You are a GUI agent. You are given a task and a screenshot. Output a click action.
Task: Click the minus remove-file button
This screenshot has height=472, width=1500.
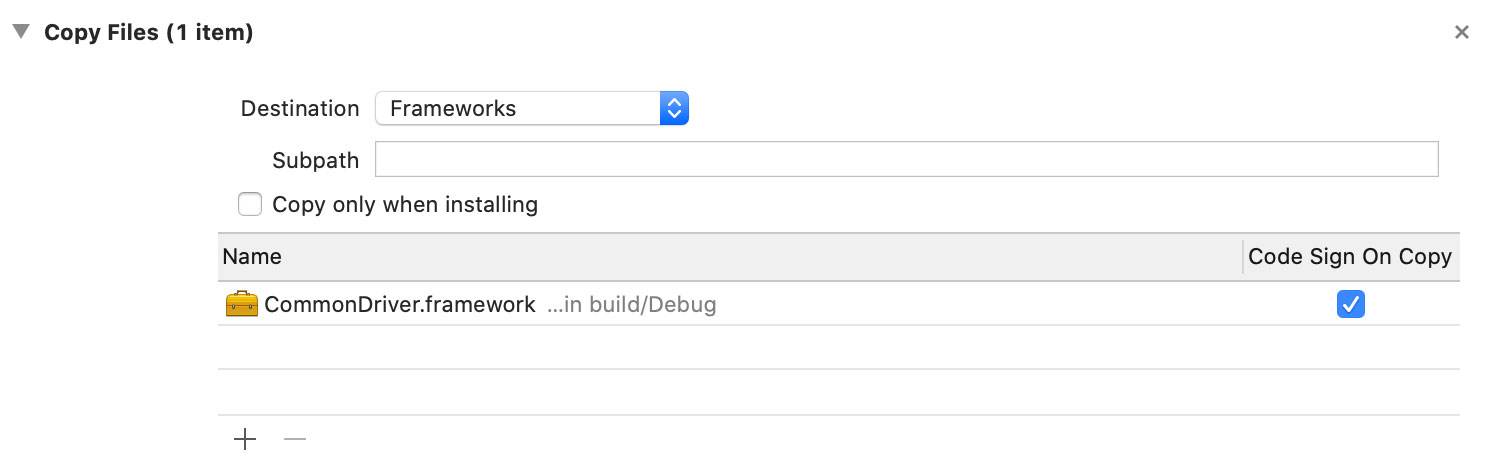pos(295,439)
